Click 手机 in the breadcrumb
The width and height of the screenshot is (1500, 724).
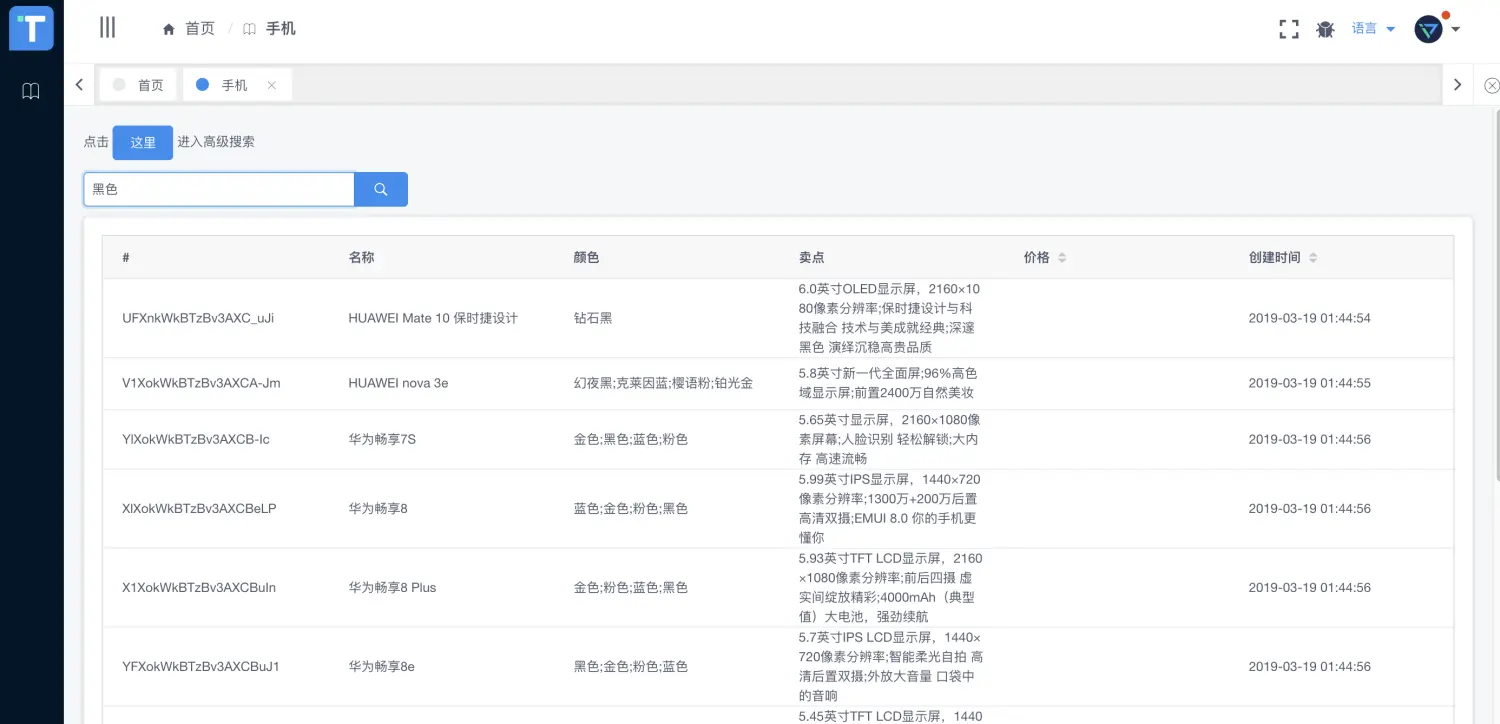(280, 29)
